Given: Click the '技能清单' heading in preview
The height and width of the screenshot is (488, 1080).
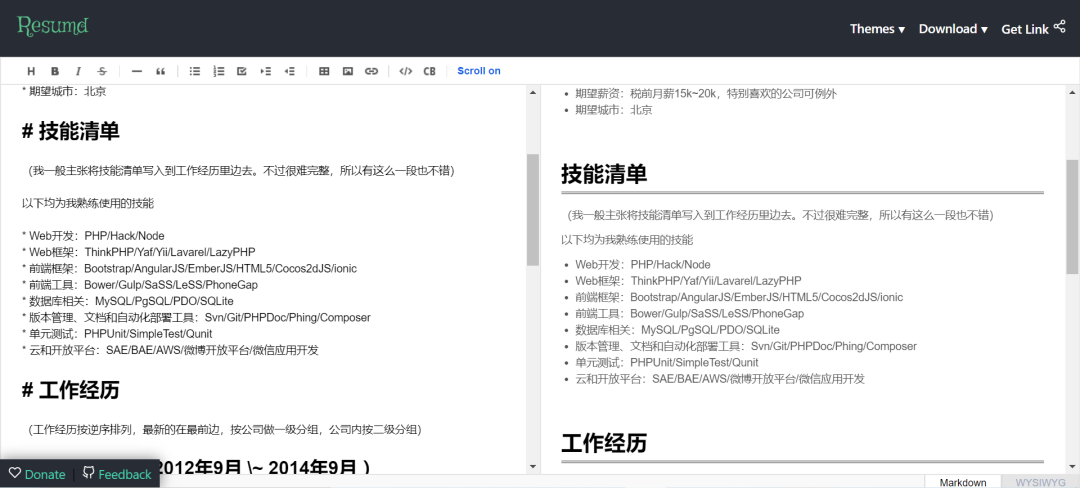Looking at the screenshot, I should tap(604, 174).
